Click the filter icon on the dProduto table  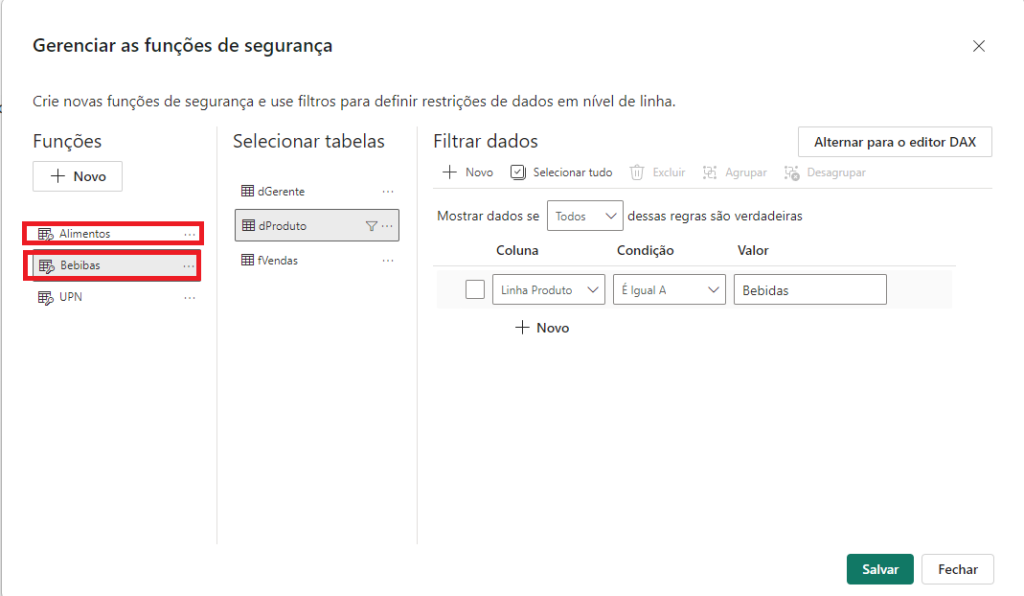point(369,226)
